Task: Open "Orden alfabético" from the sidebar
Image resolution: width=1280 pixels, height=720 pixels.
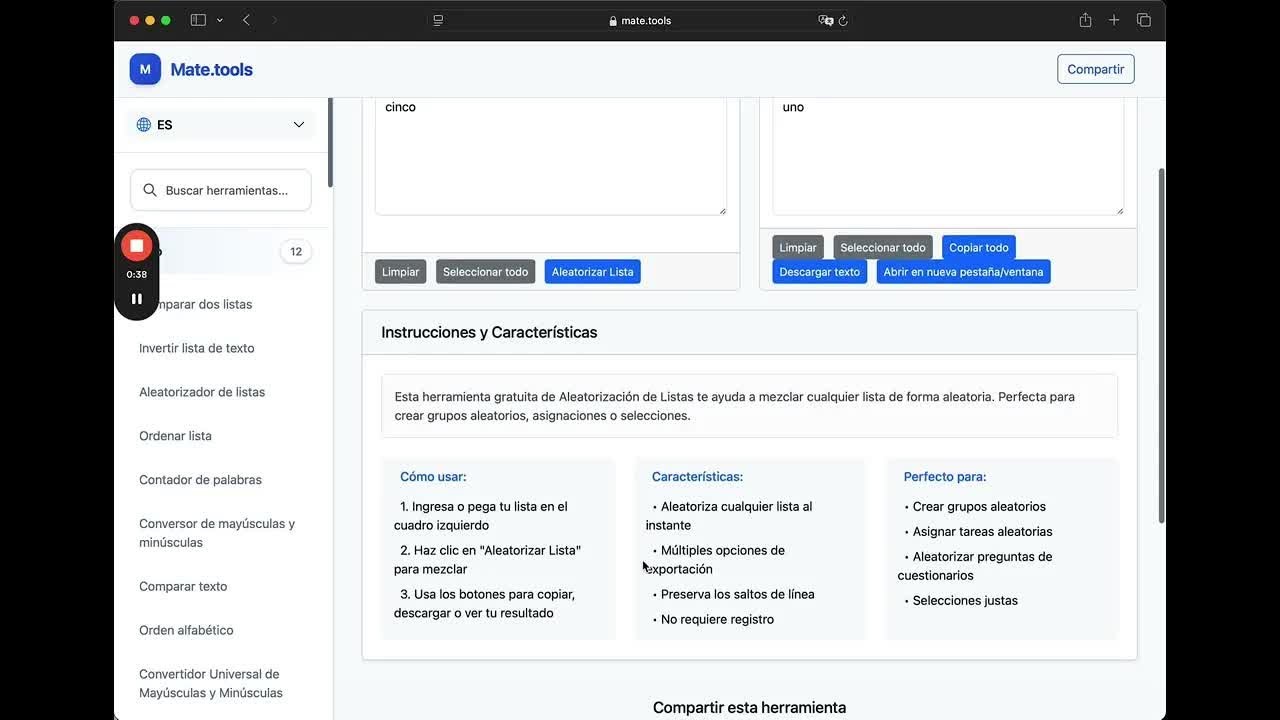Action: tap(186, 630)
